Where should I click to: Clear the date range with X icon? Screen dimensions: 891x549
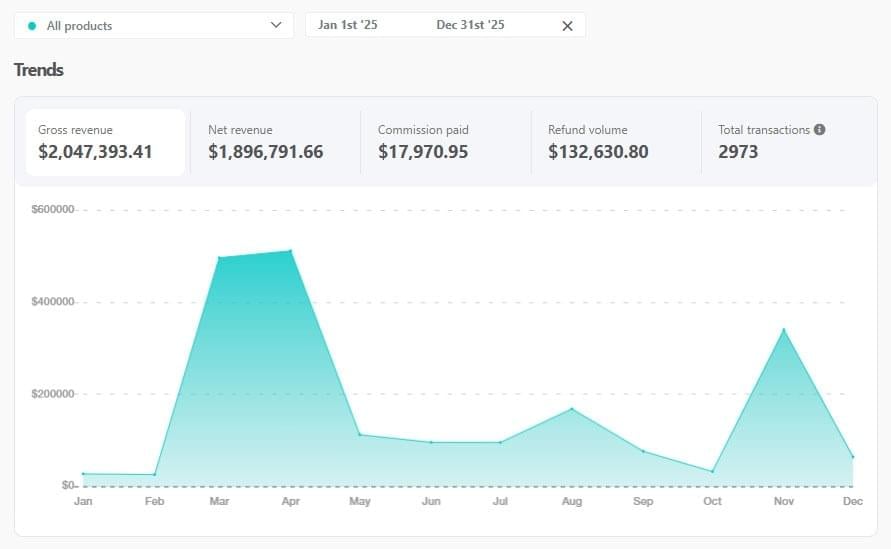click(567, 26)
